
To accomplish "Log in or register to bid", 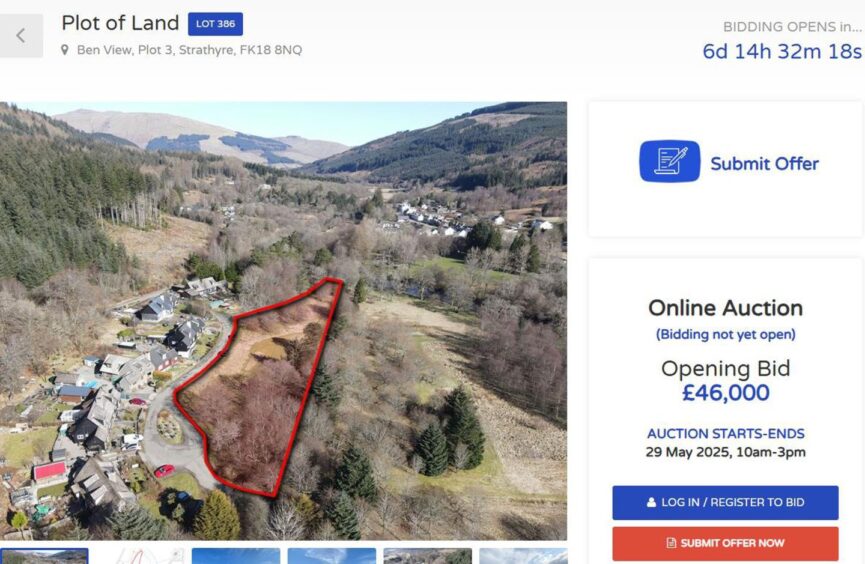I will 725,503.
